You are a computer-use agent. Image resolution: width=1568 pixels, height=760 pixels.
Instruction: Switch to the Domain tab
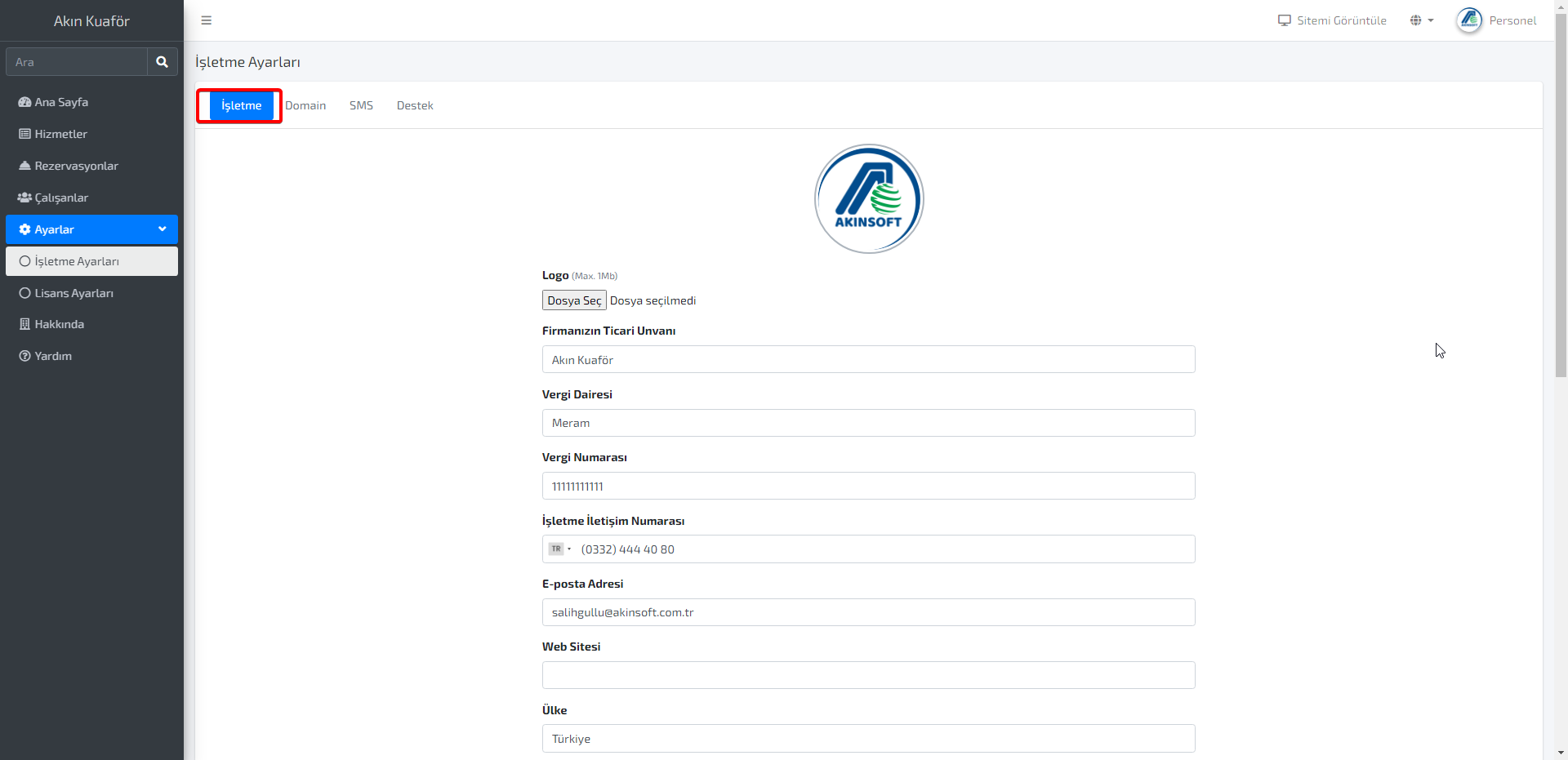[x=305, y=105]
